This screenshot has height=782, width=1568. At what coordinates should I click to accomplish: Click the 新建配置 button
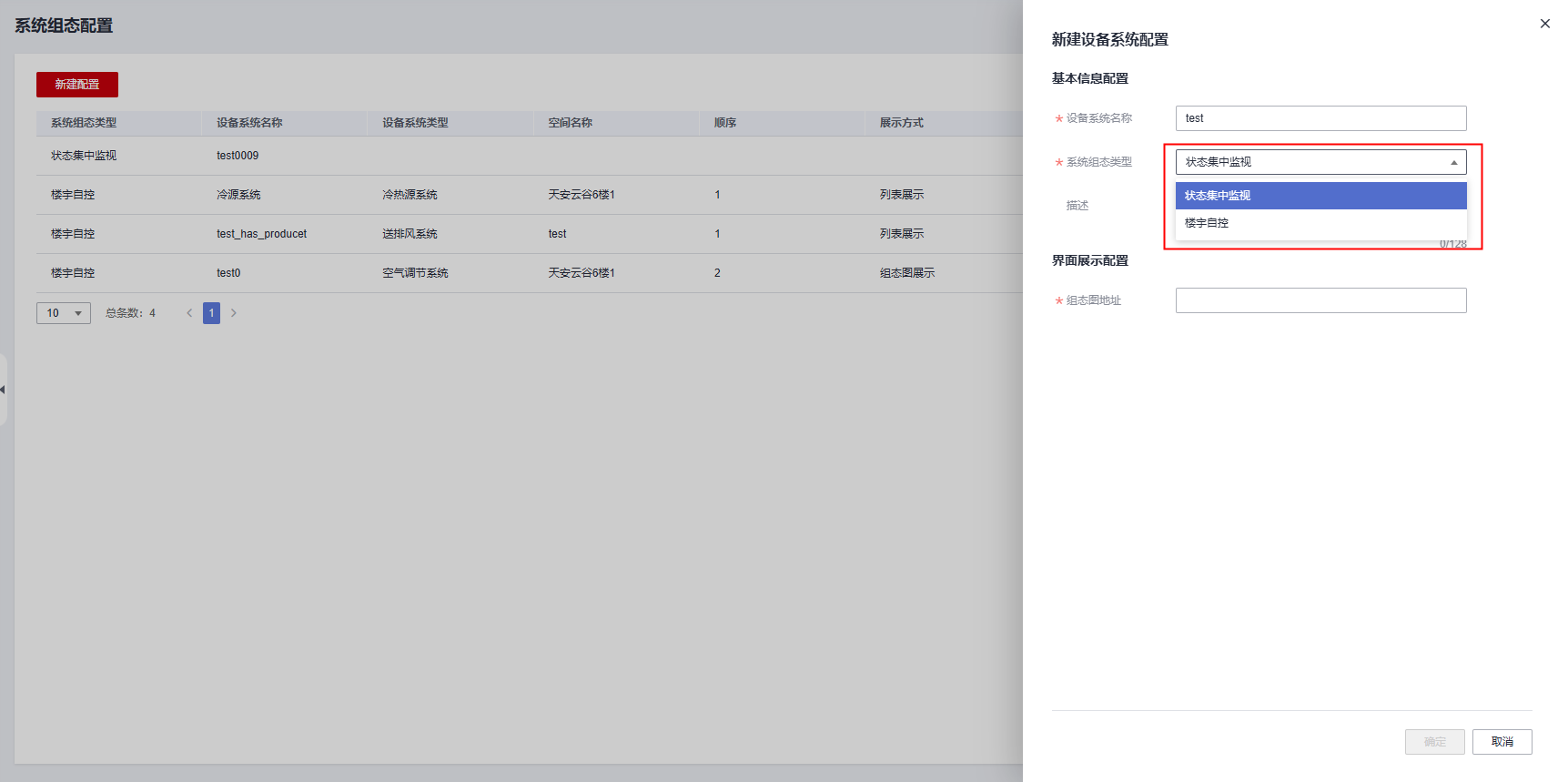[x=77, y=85]
